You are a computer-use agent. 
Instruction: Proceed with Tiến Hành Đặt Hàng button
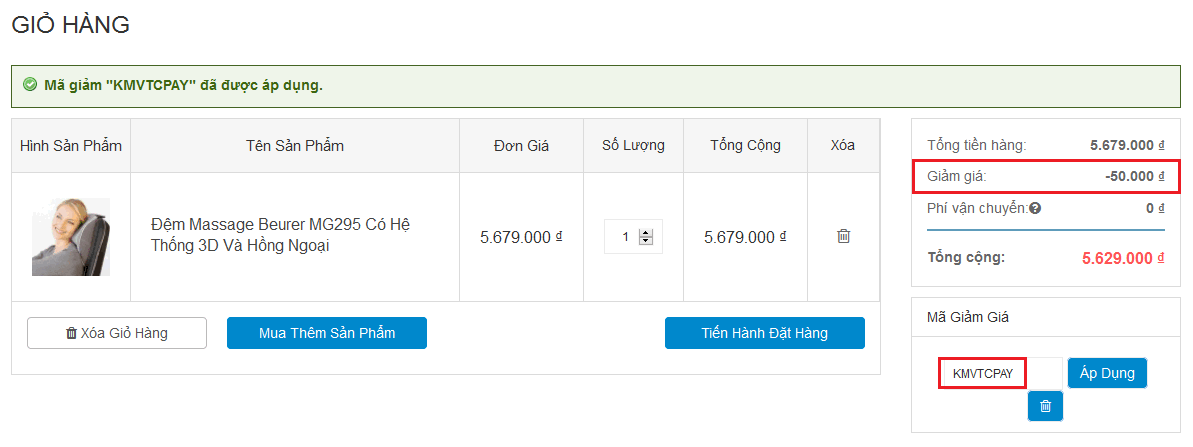764,333
